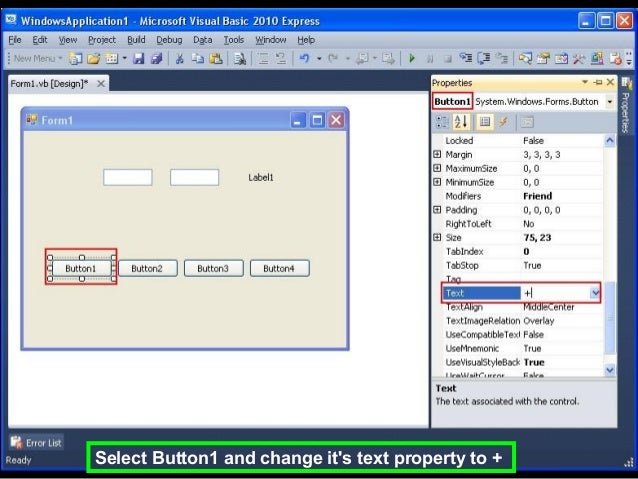Open Object Browser toolbar icon
Image resolution: width=638 pixels, height=479 pixels.
click(561, 59)
